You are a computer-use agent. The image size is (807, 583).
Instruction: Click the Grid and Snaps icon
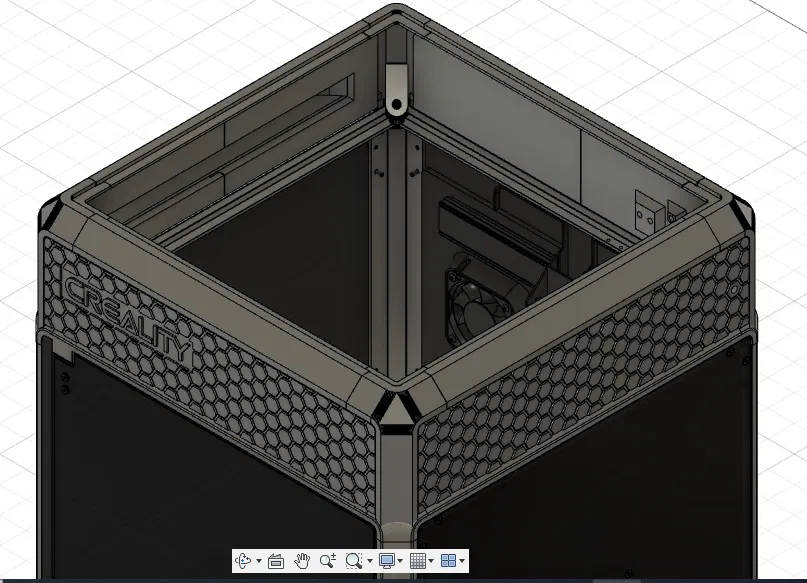coord(418,560)
